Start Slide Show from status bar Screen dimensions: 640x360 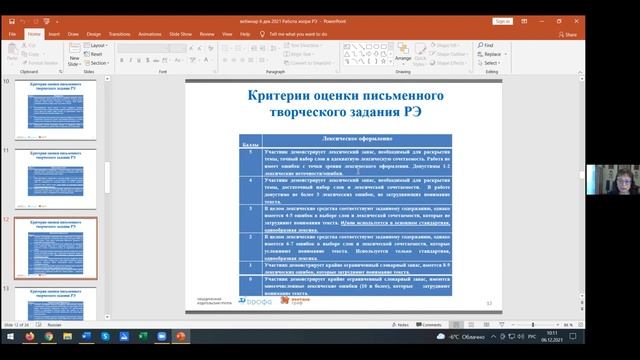coord(502,325)
